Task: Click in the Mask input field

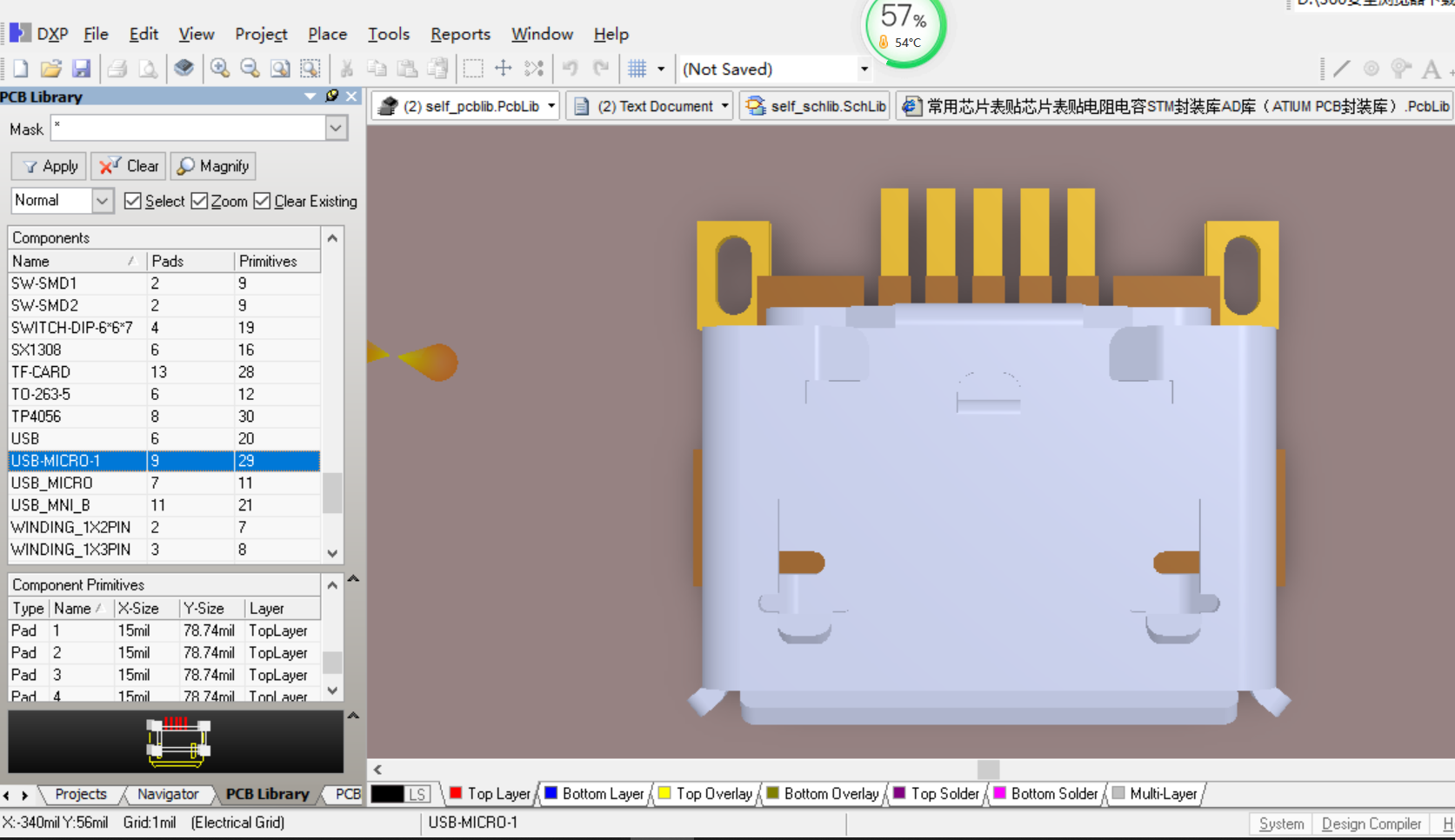Action: (188, 129)
